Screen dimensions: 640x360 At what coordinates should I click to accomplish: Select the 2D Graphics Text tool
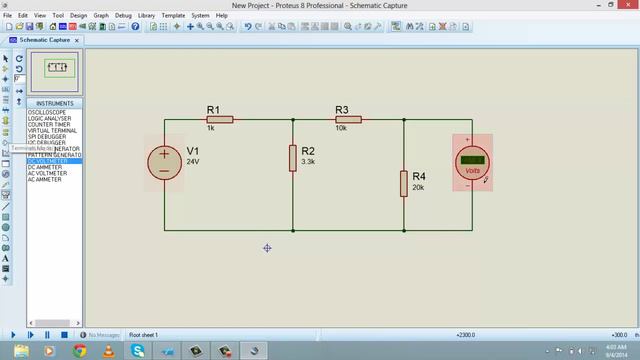point(5,258)
